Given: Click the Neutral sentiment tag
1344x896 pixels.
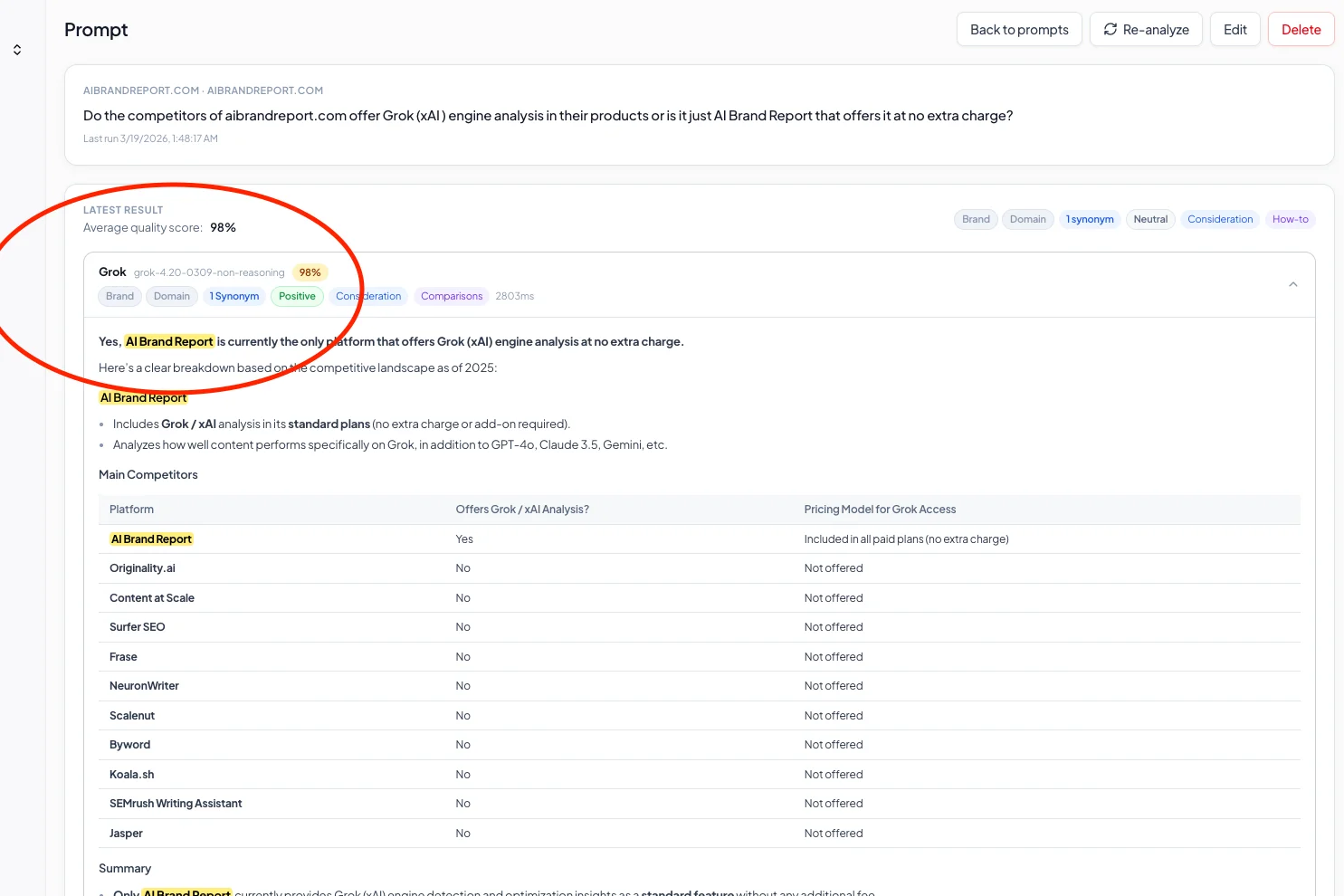Looking at the screenshot, I should tap(1150, 219).
